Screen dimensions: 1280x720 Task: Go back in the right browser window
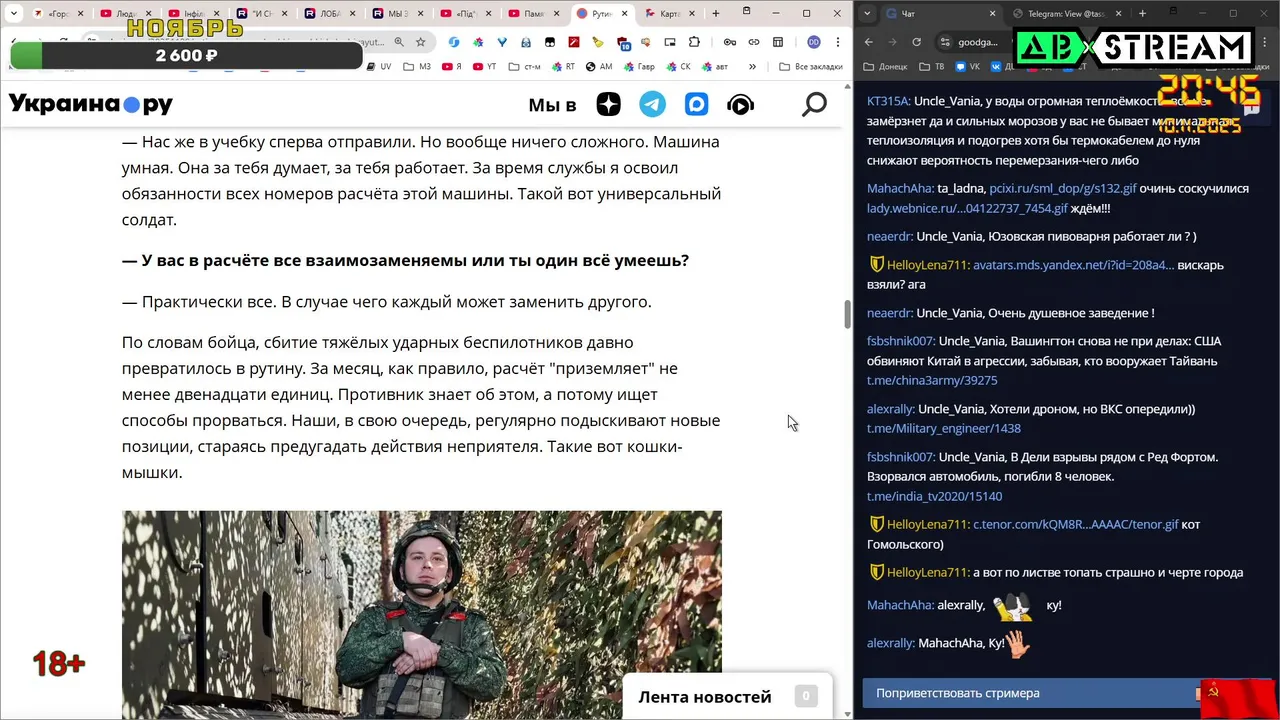pos(868,42)
